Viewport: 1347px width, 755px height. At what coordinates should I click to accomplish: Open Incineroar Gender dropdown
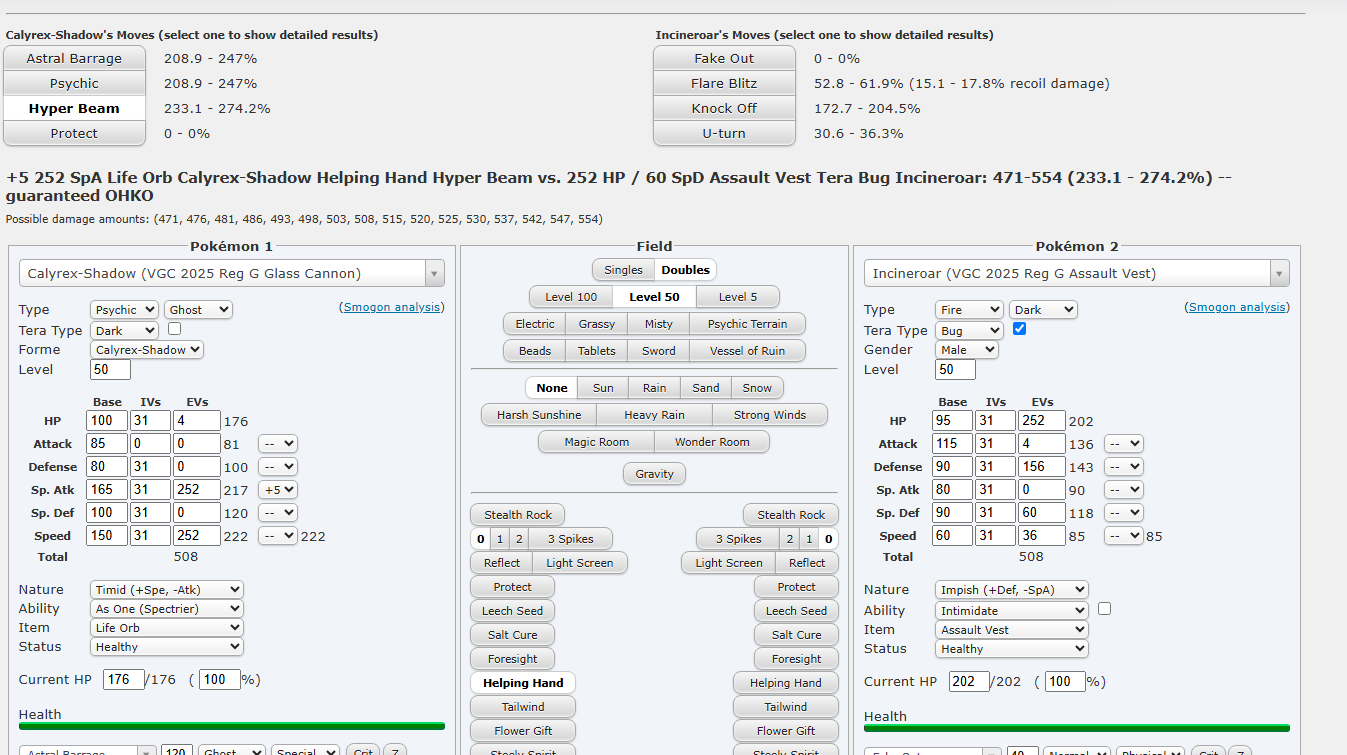pos(967,350)
